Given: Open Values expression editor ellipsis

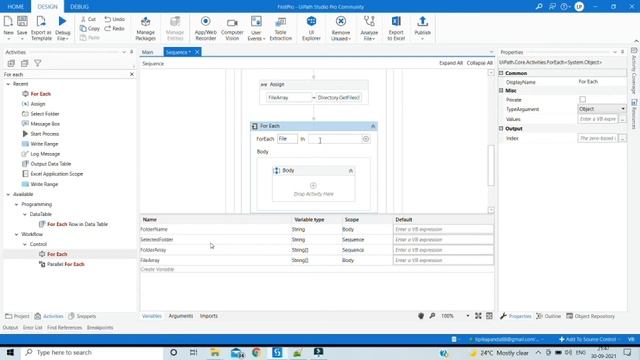Looking at the screenshot, I should (622, 119).
